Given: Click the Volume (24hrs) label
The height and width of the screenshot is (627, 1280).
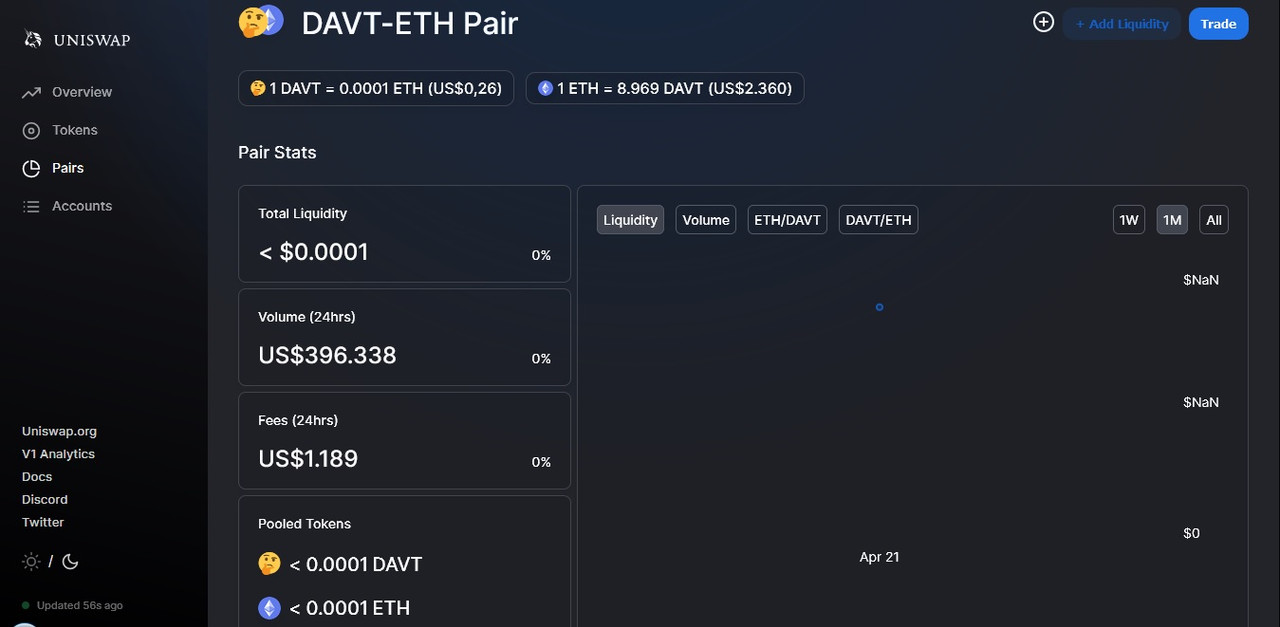Looking at the screenshot, I should click(307, 317).
